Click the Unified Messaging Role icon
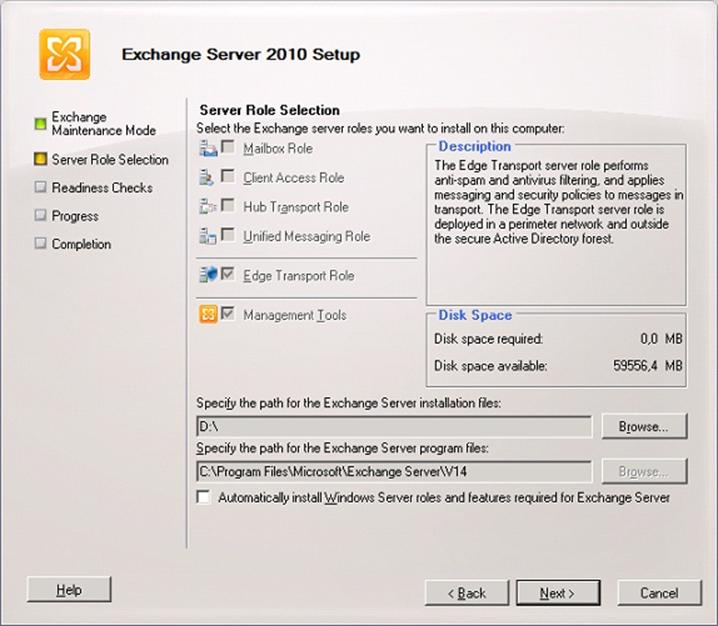 tap(208, 236)
